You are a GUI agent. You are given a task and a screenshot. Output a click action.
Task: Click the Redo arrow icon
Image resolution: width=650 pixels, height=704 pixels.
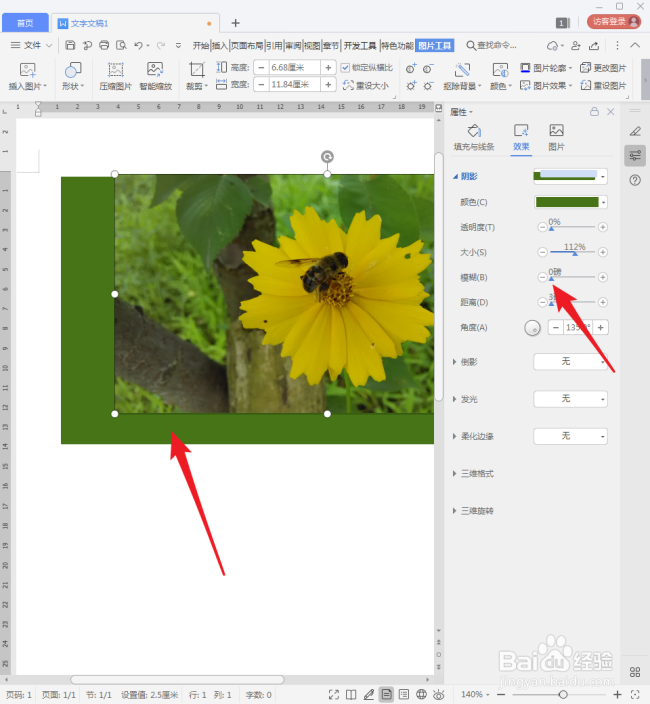click(x=160, y=45)
